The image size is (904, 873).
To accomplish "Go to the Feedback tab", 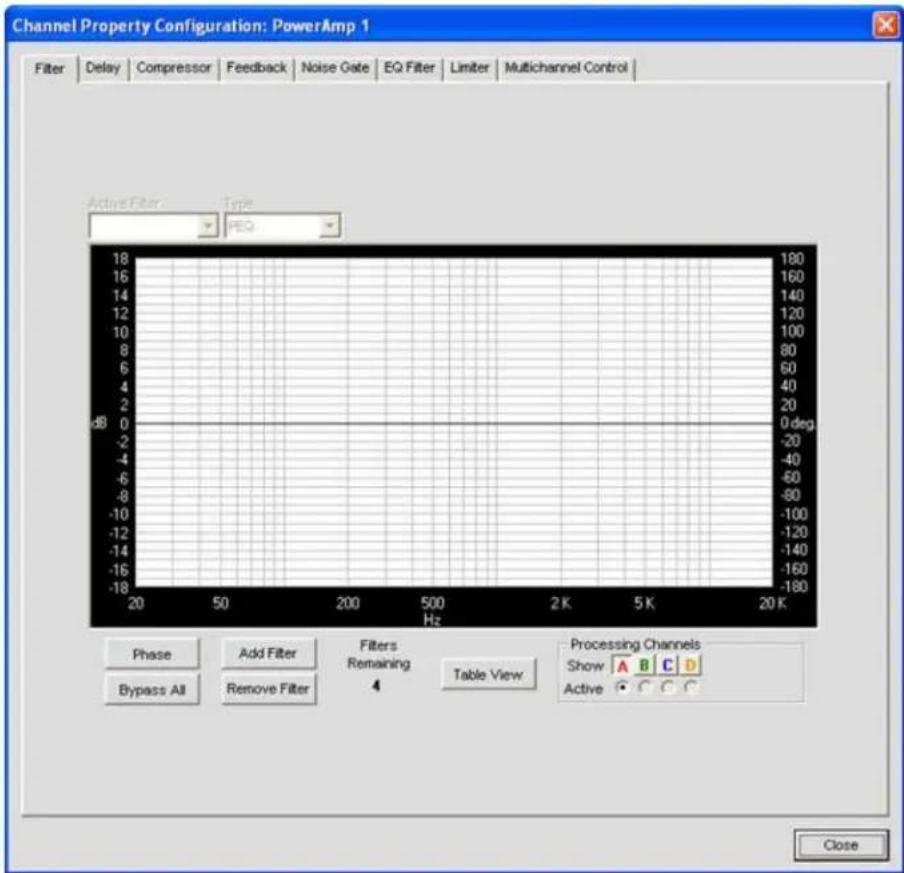I will point(256,68).
